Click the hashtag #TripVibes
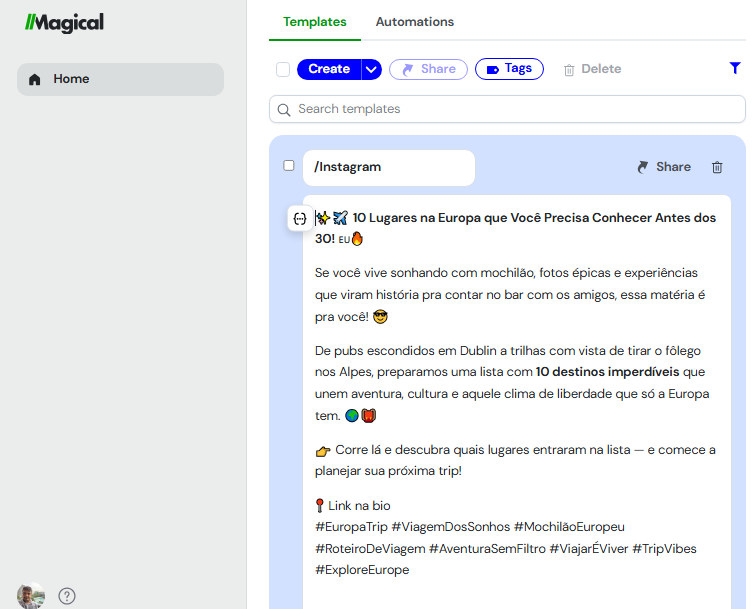This screenshot has width=753, height=609. pos(664,549)
